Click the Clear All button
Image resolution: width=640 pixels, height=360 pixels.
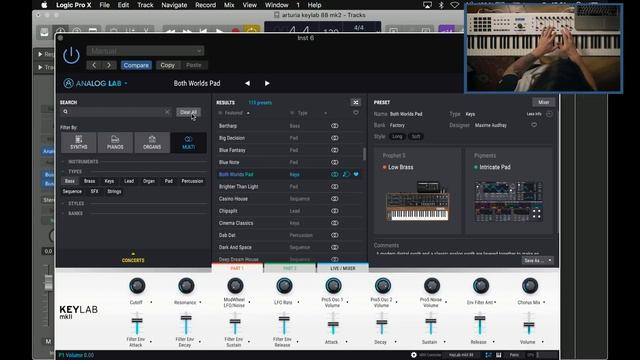188,112
